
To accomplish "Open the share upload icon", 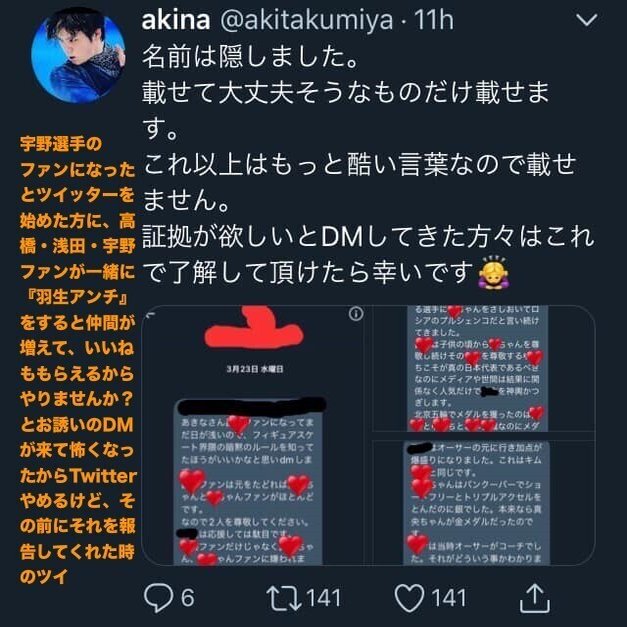I will pos(535,598).
